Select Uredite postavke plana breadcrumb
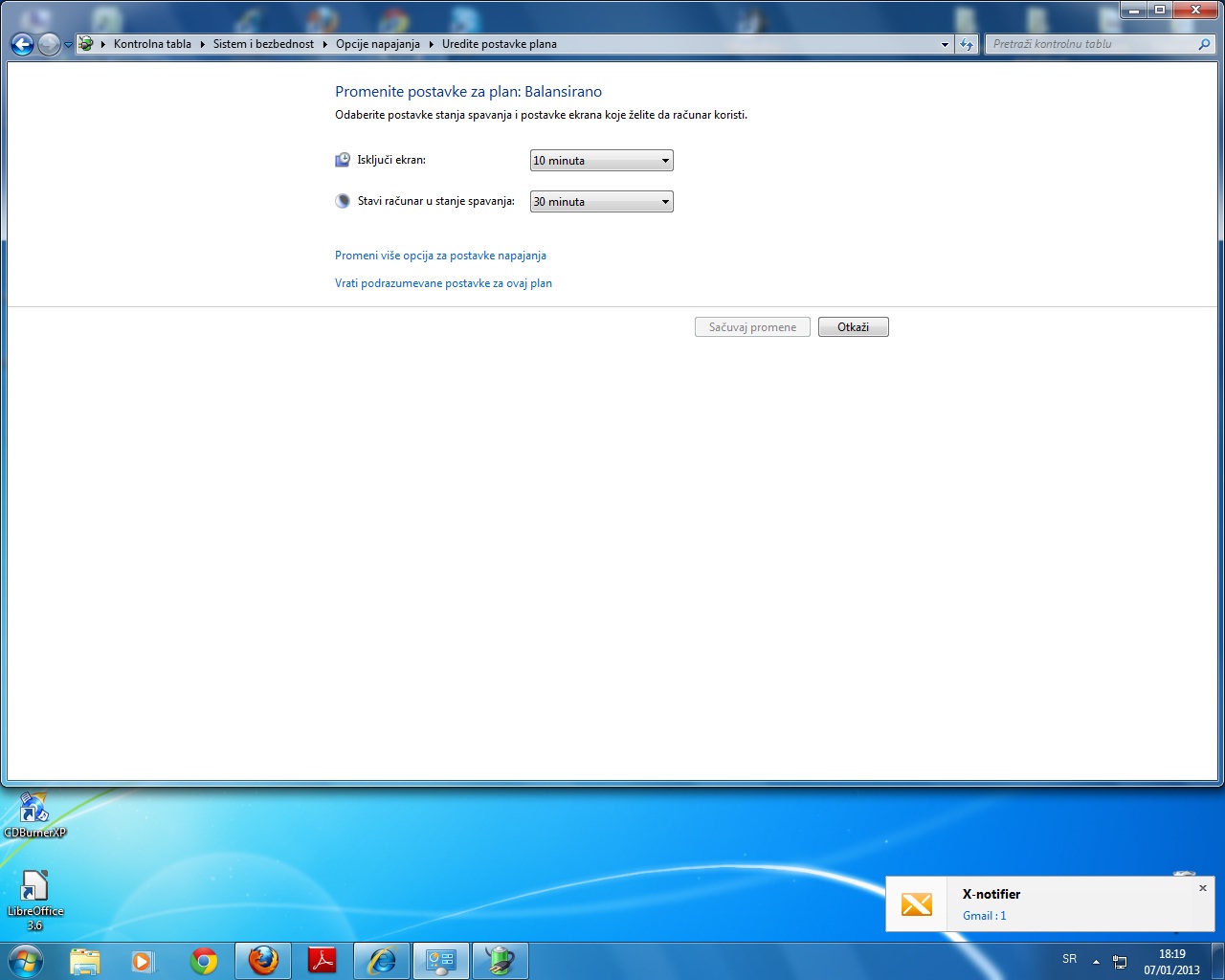This screenshot has height=980, width=1225. 500,44
